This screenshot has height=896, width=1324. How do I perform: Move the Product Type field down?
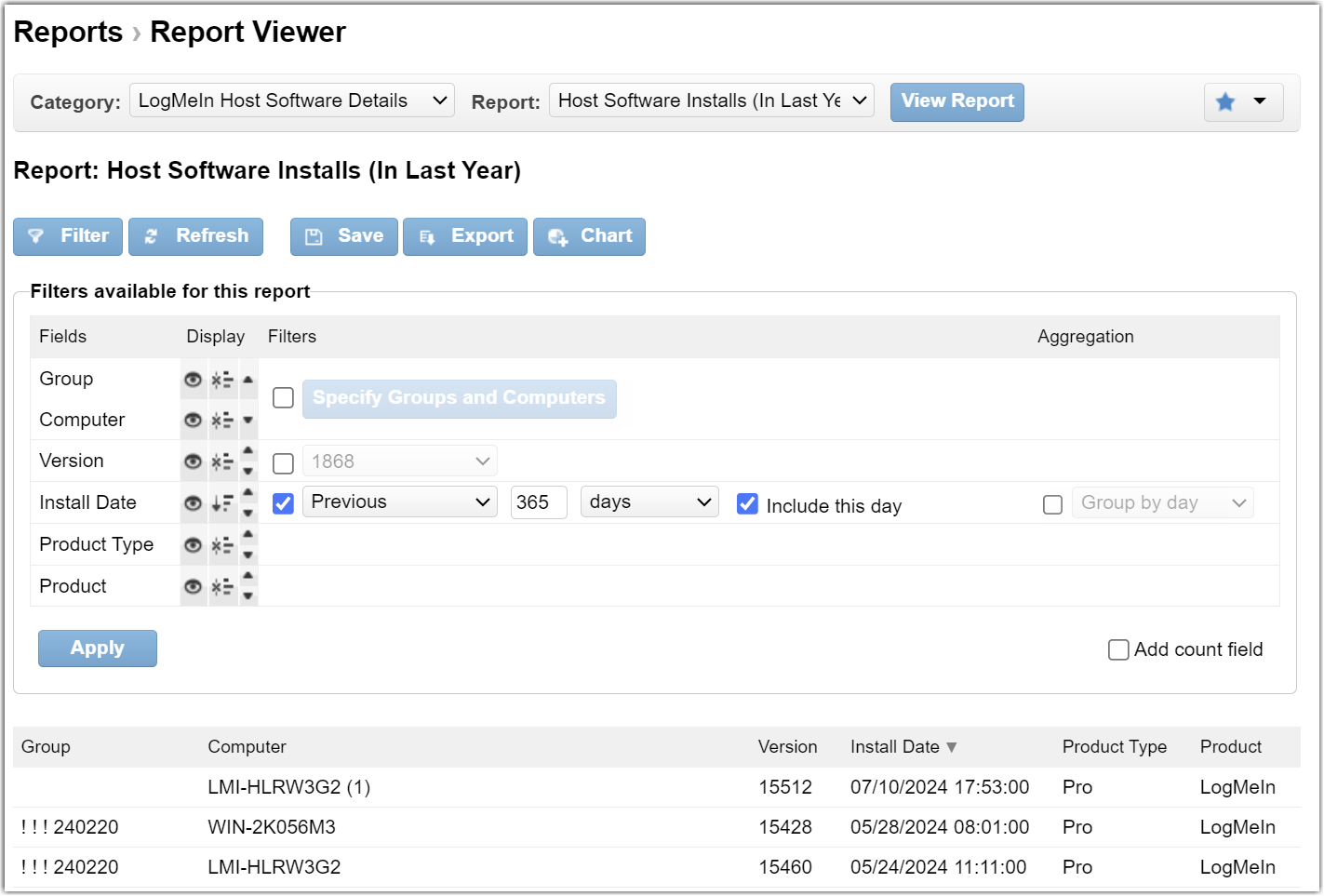248,555
